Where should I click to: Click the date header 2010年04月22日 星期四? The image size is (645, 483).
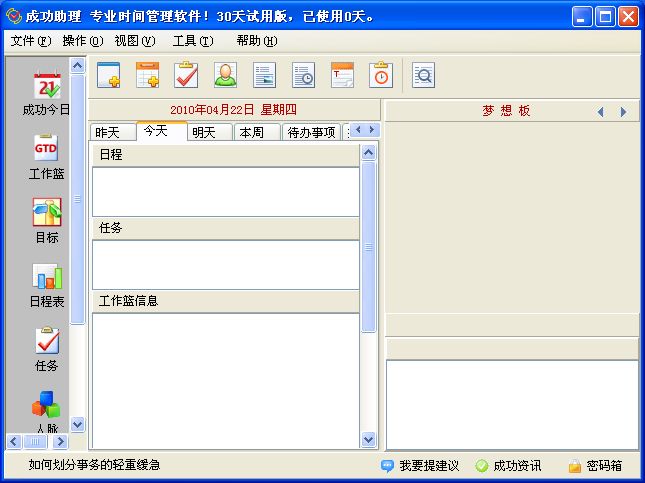[233, 110]
